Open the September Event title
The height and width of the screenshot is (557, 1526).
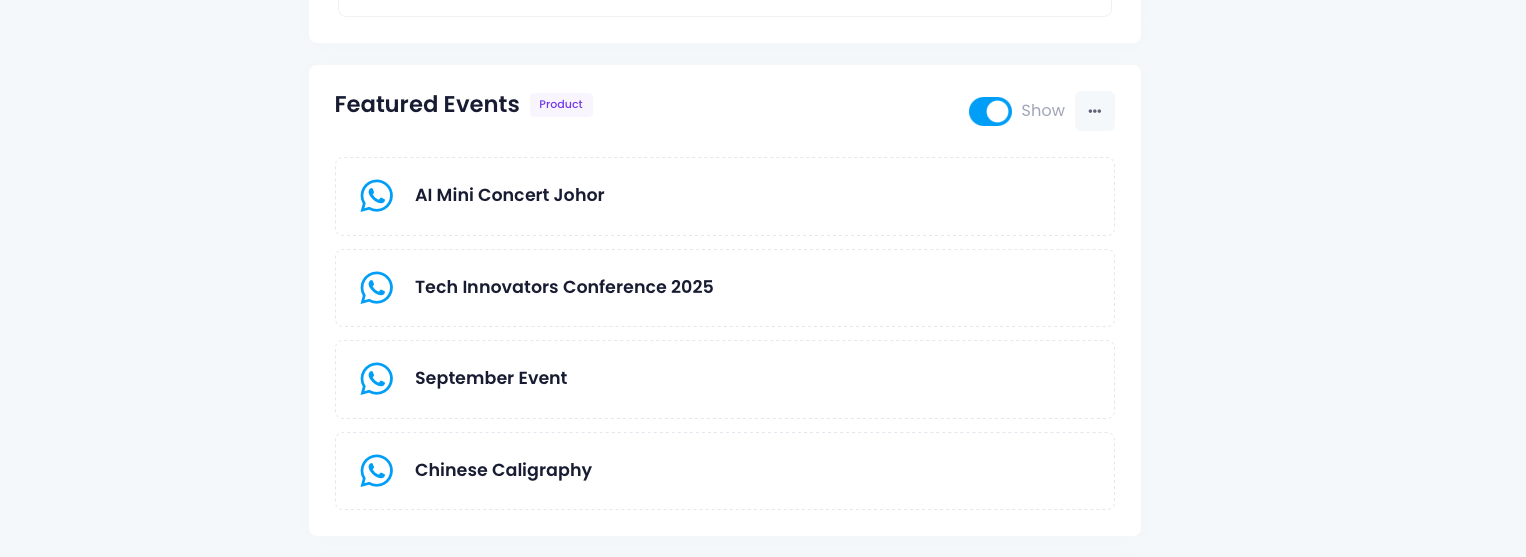point(491,378)
